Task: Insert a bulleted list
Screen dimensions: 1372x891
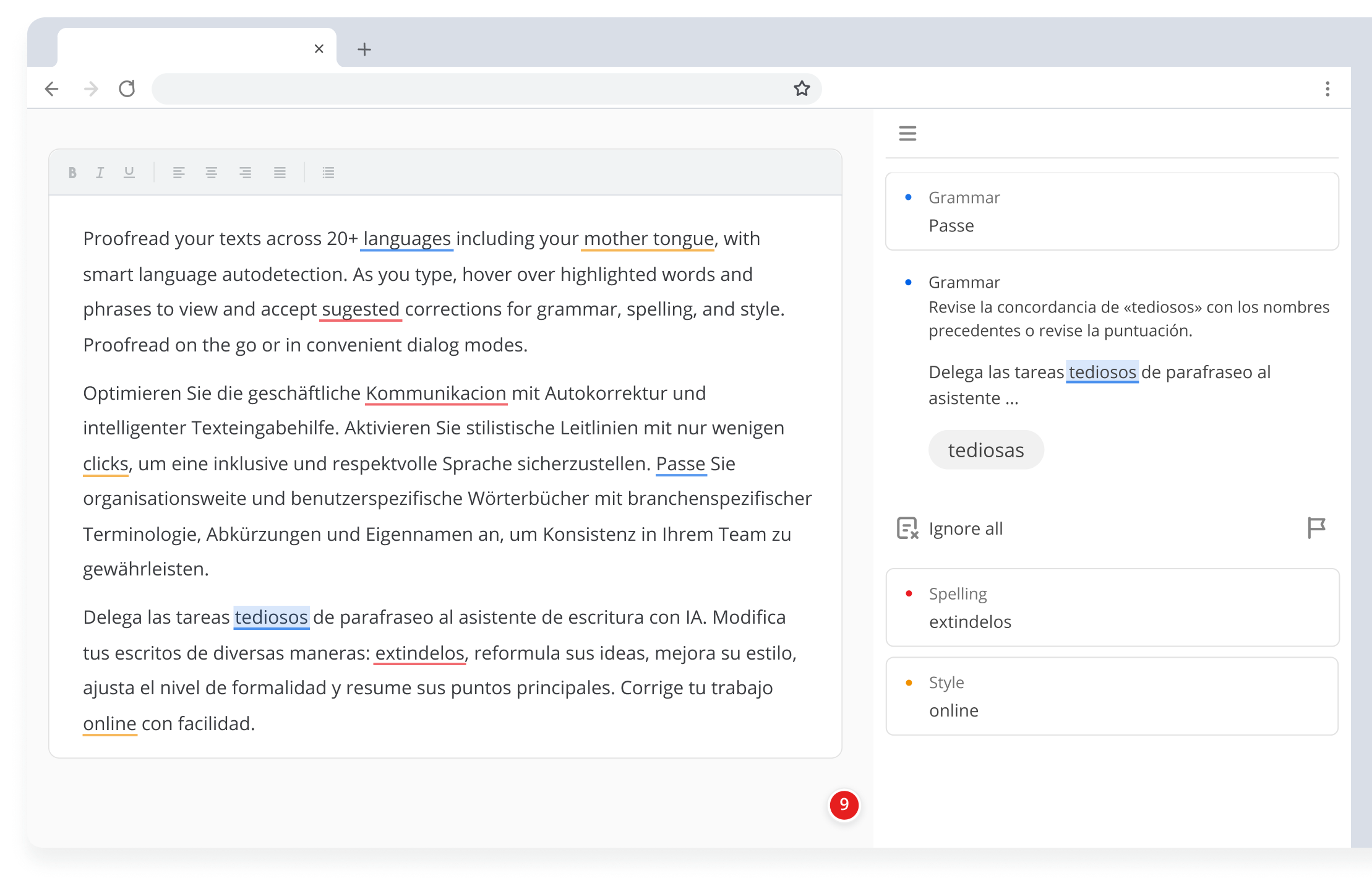Action: pos(328,173)
